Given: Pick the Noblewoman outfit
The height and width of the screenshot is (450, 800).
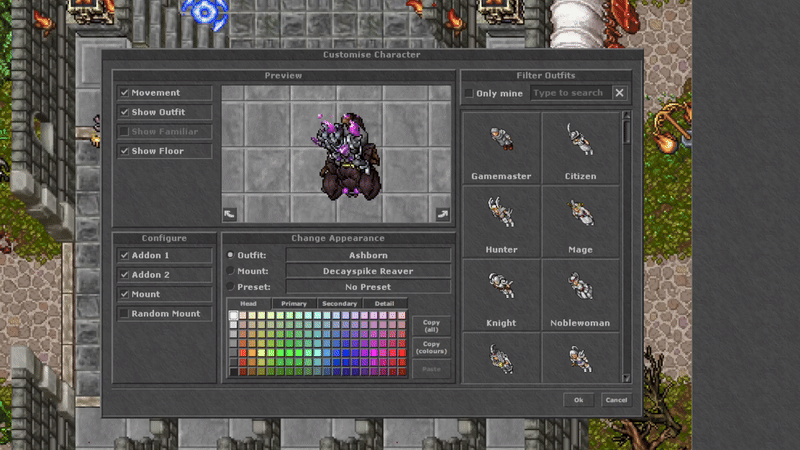Looking at the screenshot, I should 580,295.
